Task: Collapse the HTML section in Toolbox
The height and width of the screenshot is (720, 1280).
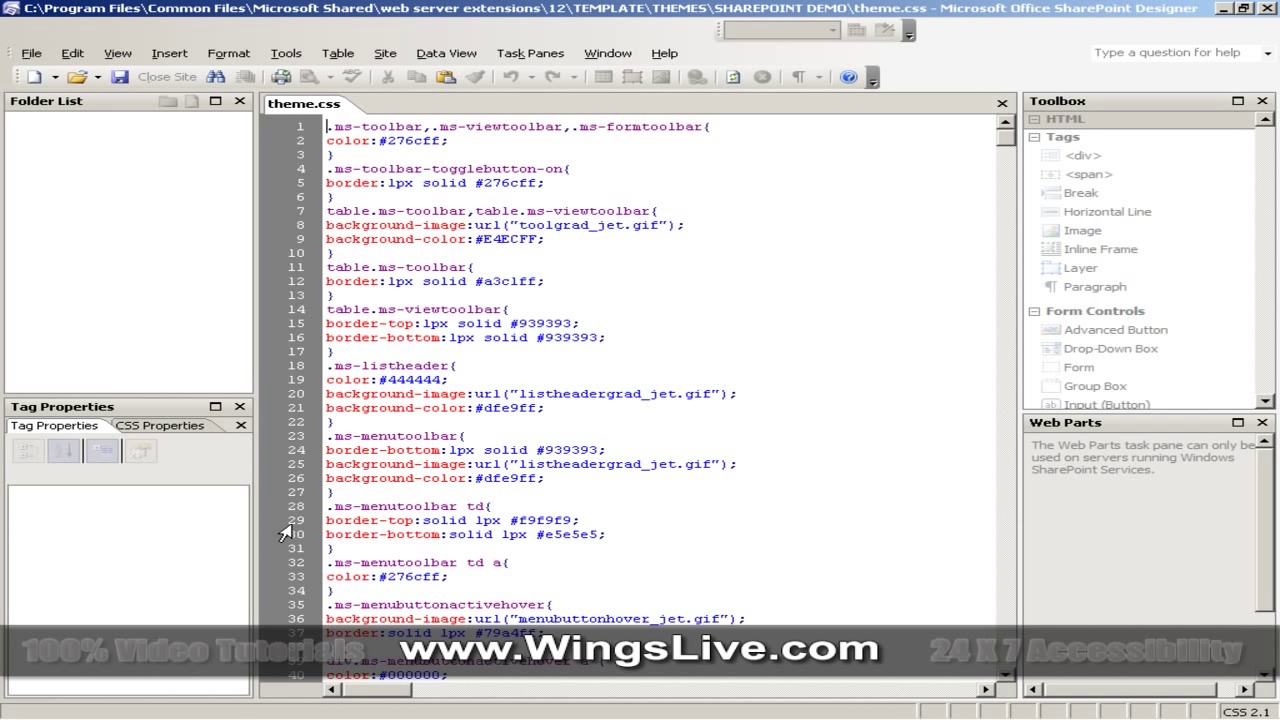Action: pyautogui.click(x=1035, y=119)
